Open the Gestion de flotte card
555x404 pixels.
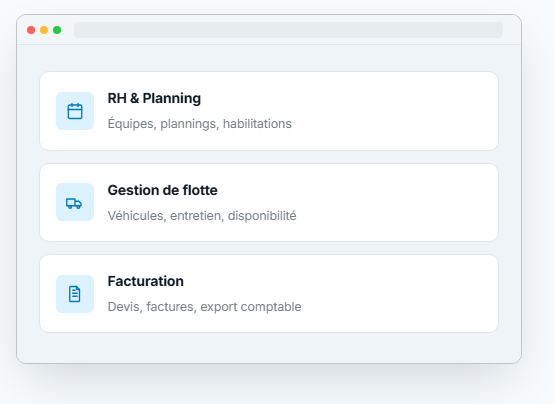coord(269,203)
